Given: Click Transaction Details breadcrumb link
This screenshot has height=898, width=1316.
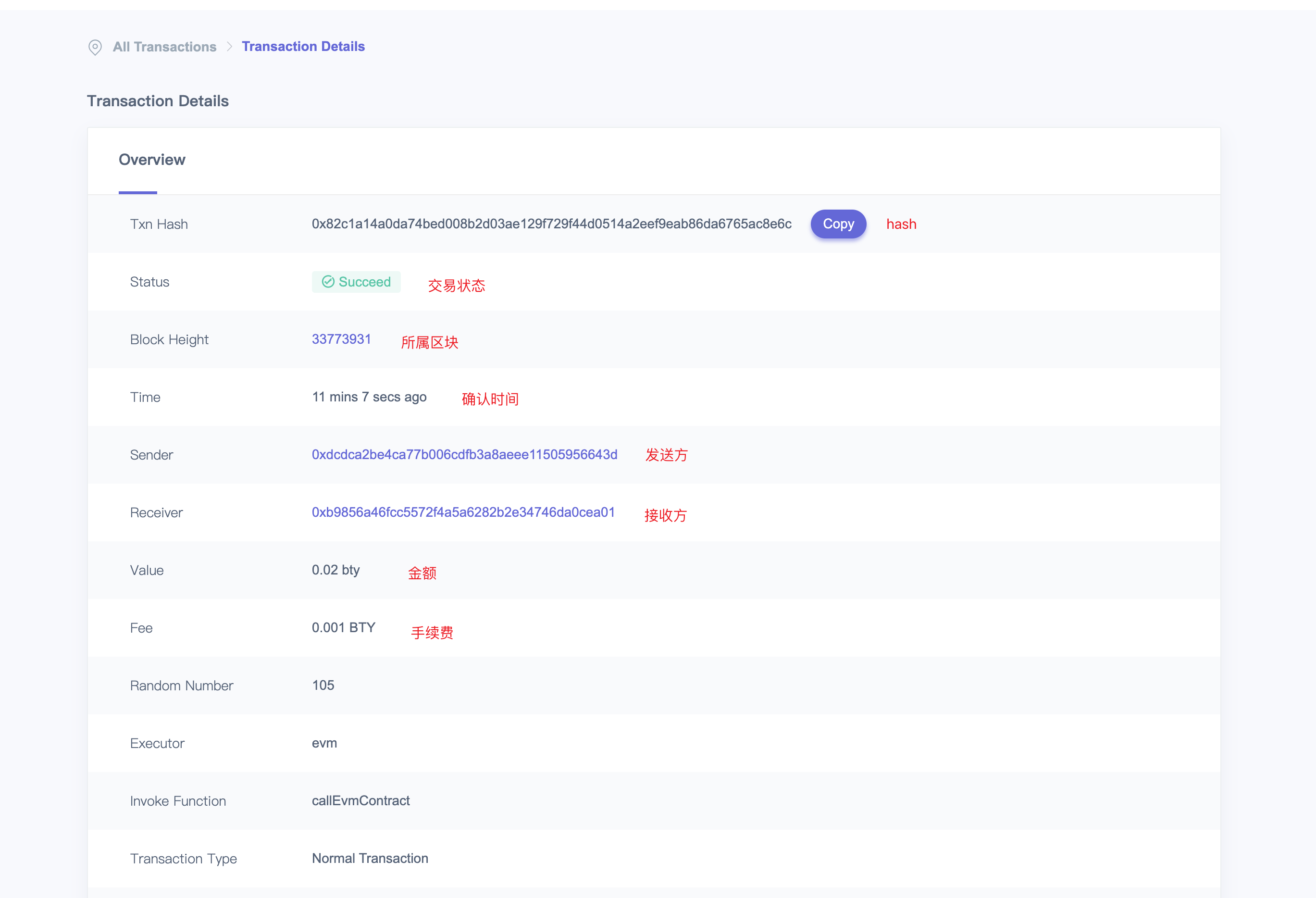Looking at the screenshot, I should [303, 47].
